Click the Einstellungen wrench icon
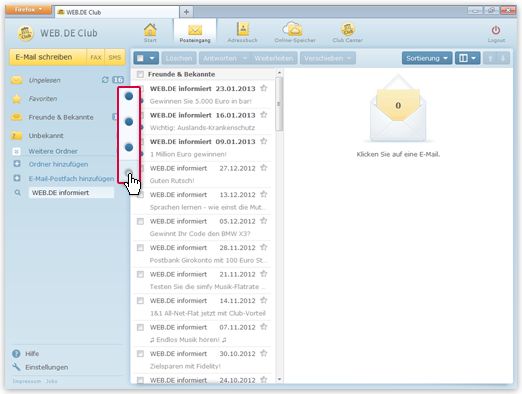Image resolution: width=522 pixels, height=394 pixels. (x=16, y=367)
